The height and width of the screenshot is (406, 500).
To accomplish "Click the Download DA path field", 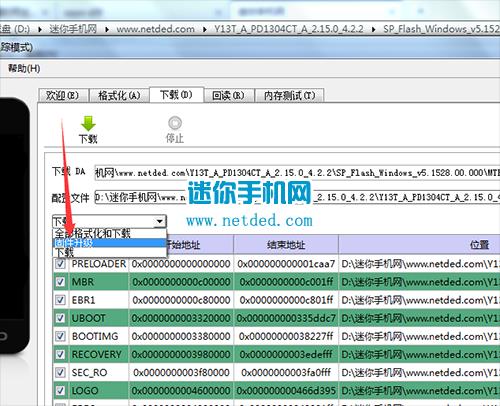I will click(x=297, y=173).
